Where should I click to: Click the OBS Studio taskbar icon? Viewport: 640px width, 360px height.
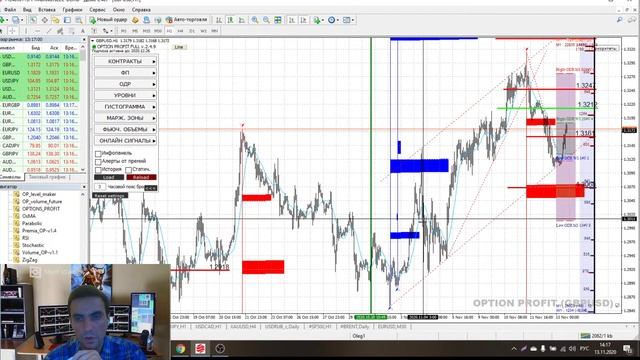(220, 349)
